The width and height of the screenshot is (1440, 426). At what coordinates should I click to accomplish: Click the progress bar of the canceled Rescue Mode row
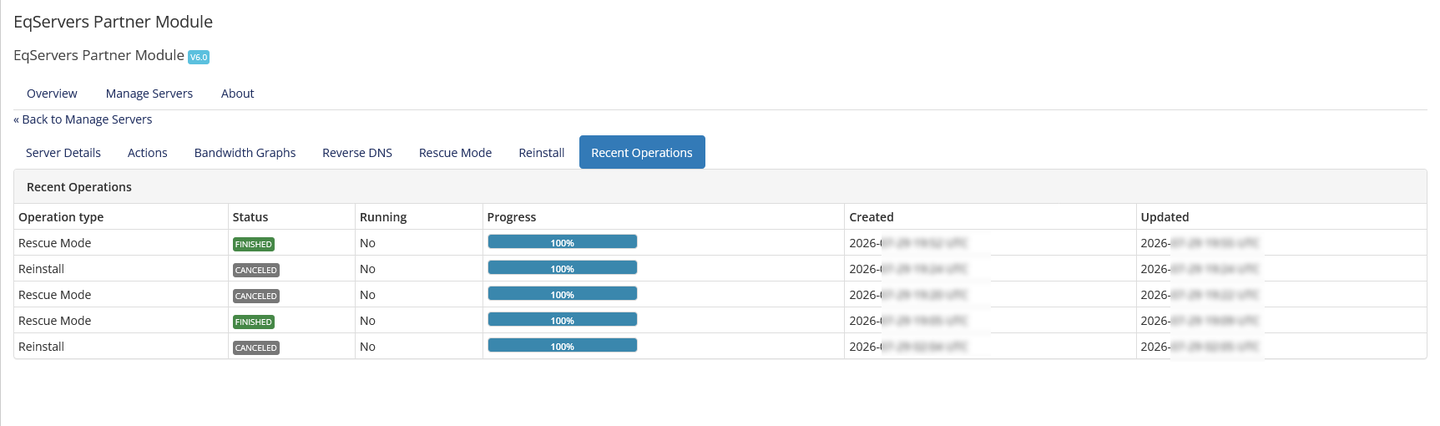[562, 294]
